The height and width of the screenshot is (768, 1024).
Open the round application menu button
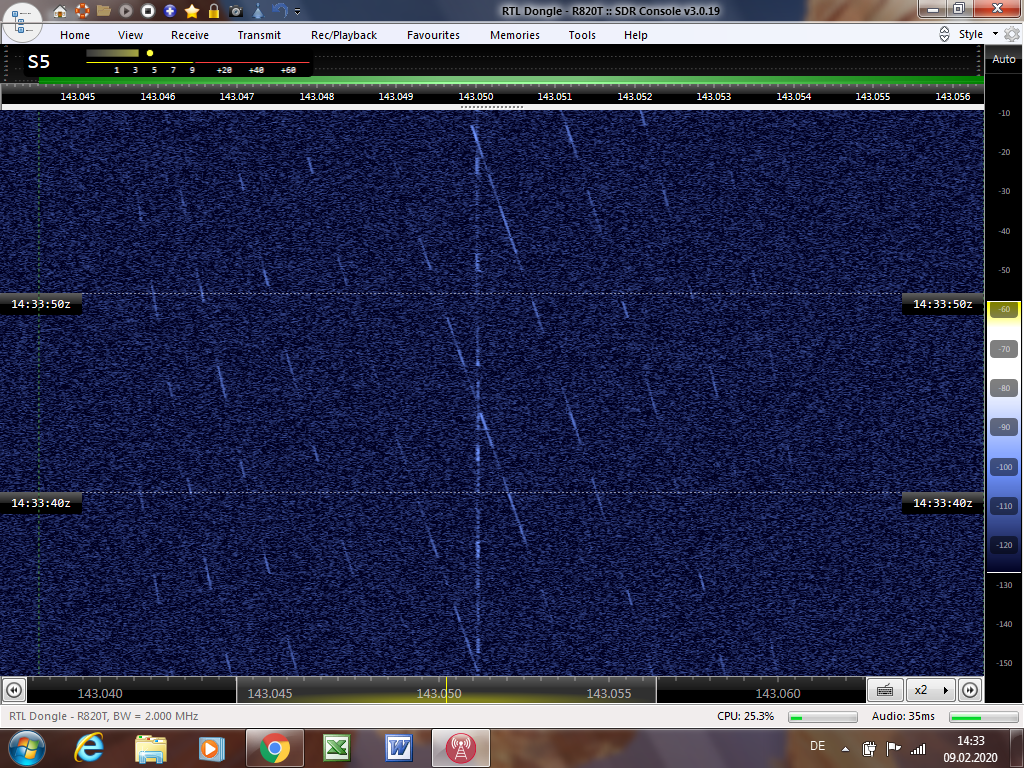22,21
